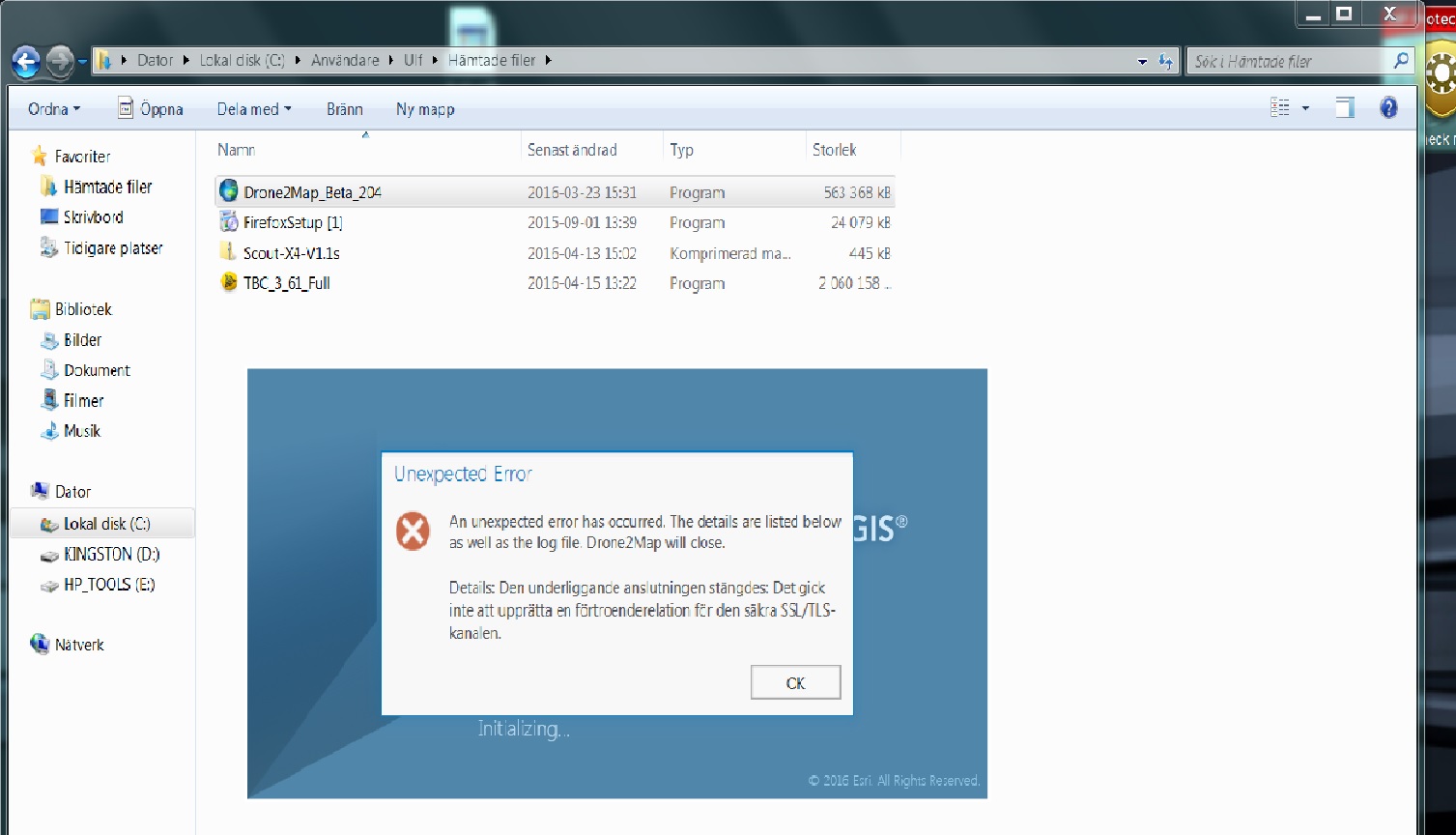This screenshot has height=835, width=1456.
Task: Open the Filmer library
Action: click(x=83, y=401)
